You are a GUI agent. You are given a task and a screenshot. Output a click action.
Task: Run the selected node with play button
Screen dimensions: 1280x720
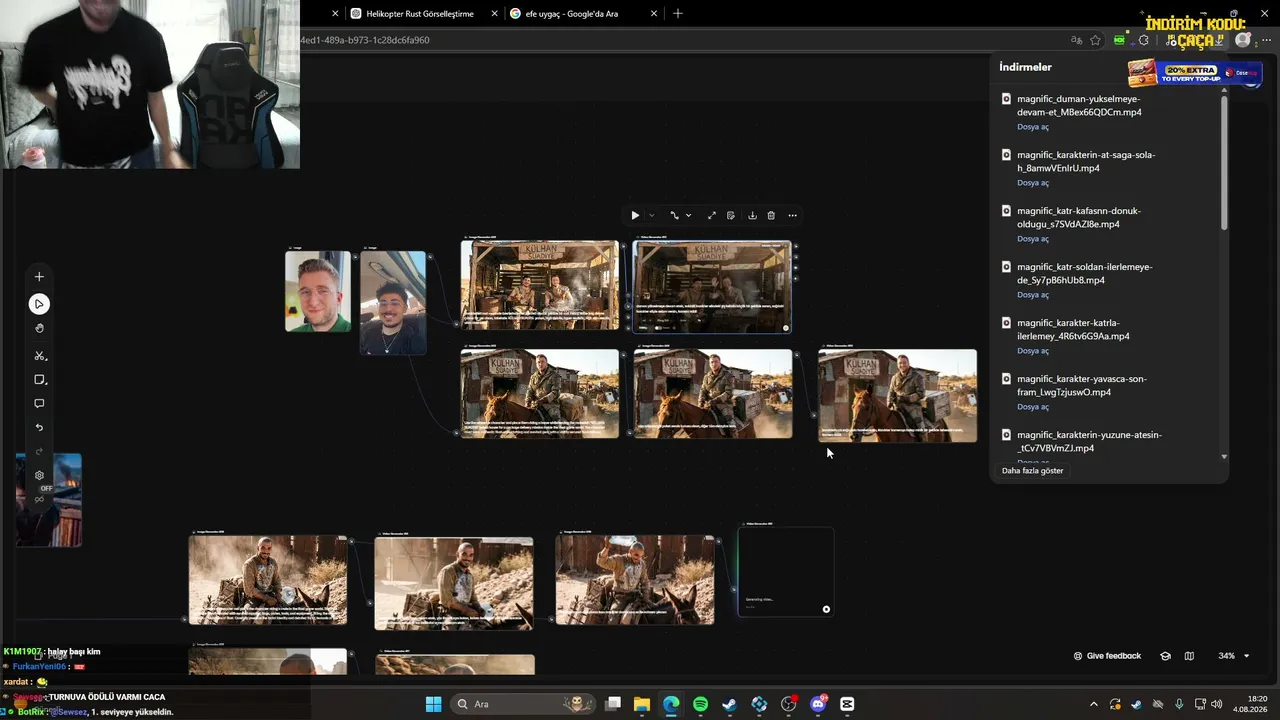click(635, 216)
